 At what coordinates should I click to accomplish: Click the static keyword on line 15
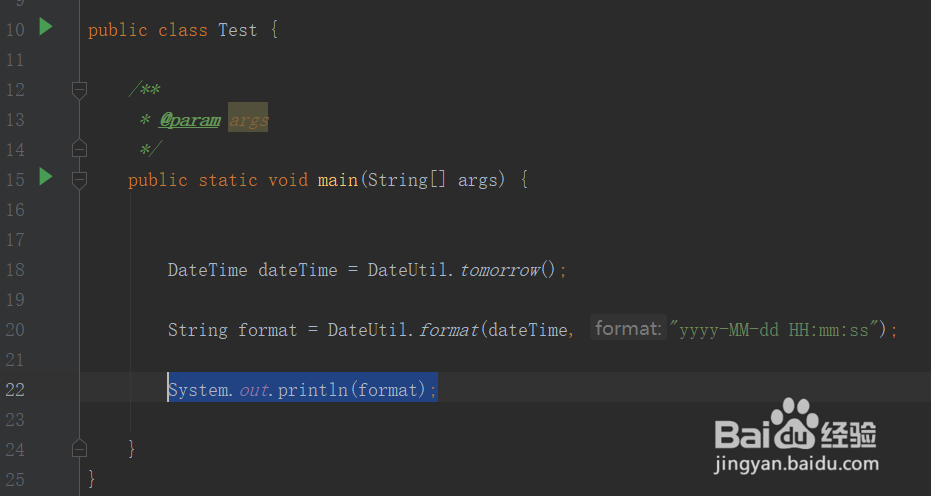228,180
